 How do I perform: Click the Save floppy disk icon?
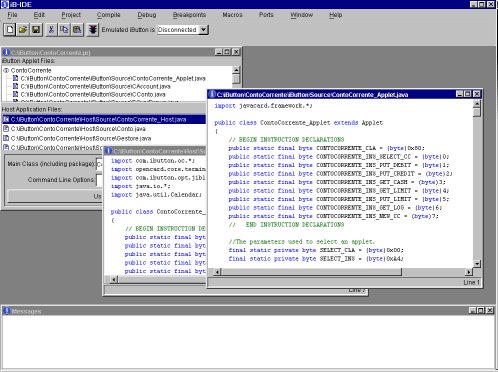coord(36,30)
